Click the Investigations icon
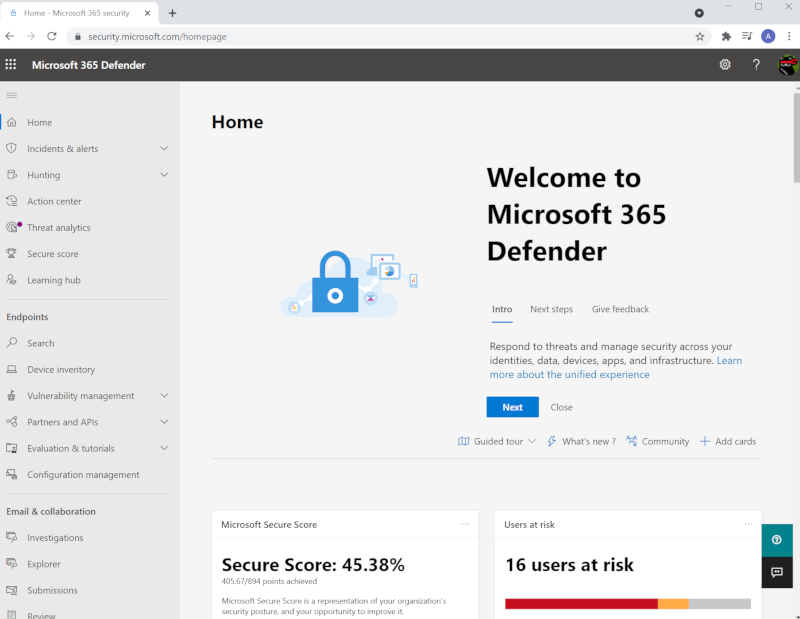800x619 pixels. (12, 537)
